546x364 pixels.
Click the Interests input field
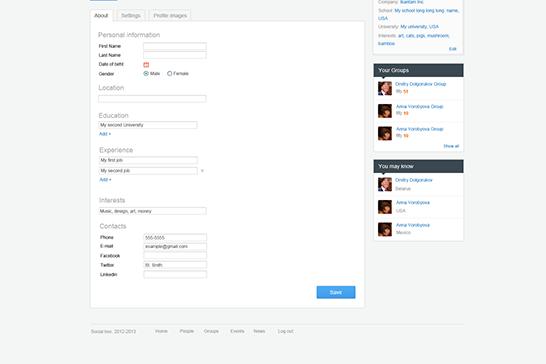[153, 211]
